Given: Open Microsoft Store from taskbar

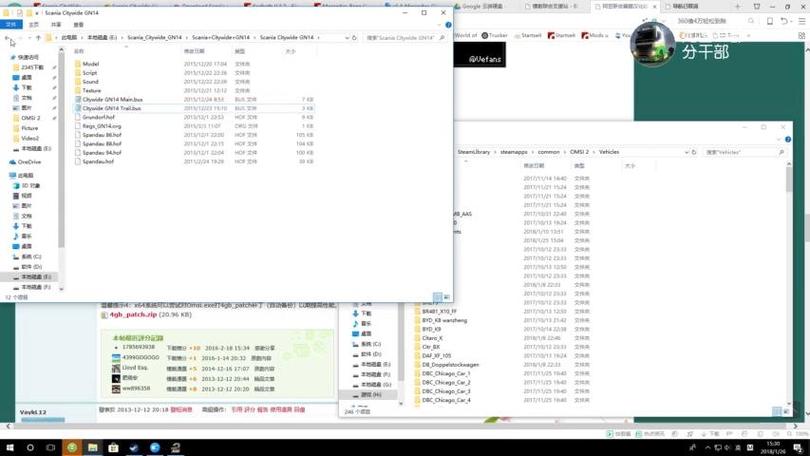Looking at the screenshot, I should [113, 448].
